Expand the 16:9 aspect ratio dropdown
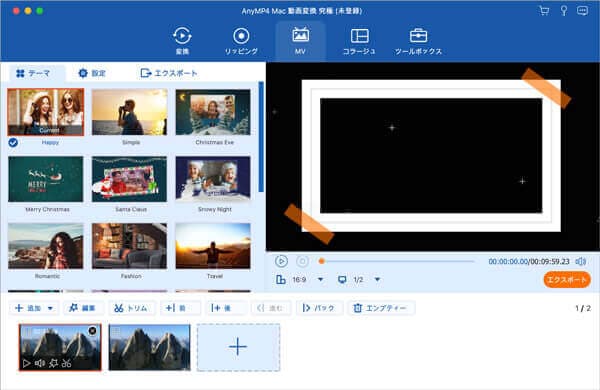The height and width of the screenshot is (390, 600). coord(321,280)
